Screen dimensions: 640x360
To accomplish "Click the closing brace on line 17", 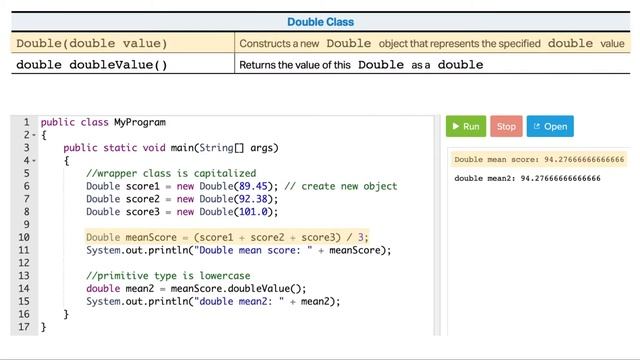I will (x=44, y=327).
